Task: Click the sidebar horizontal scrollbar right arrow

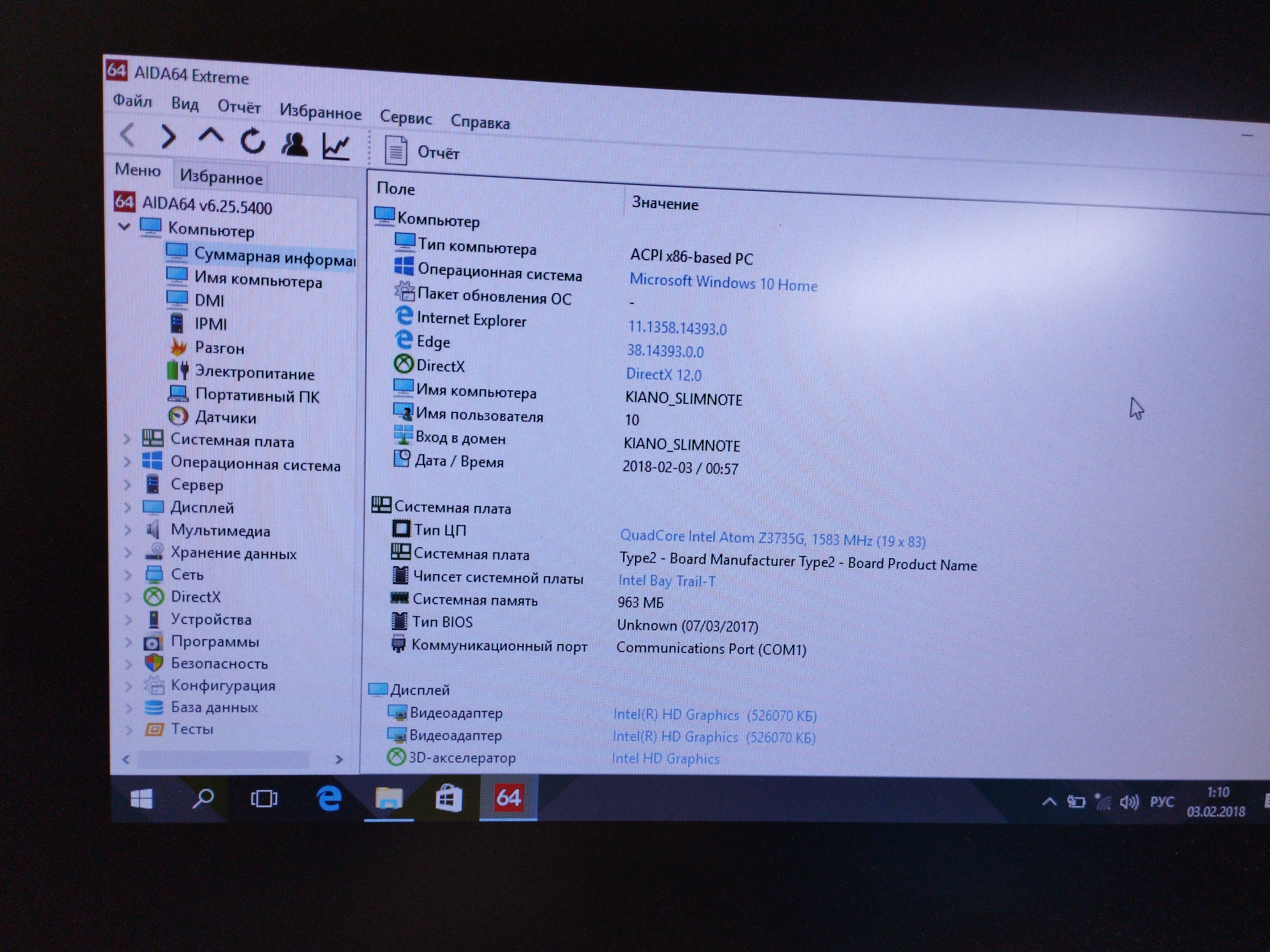Action: 339,760
